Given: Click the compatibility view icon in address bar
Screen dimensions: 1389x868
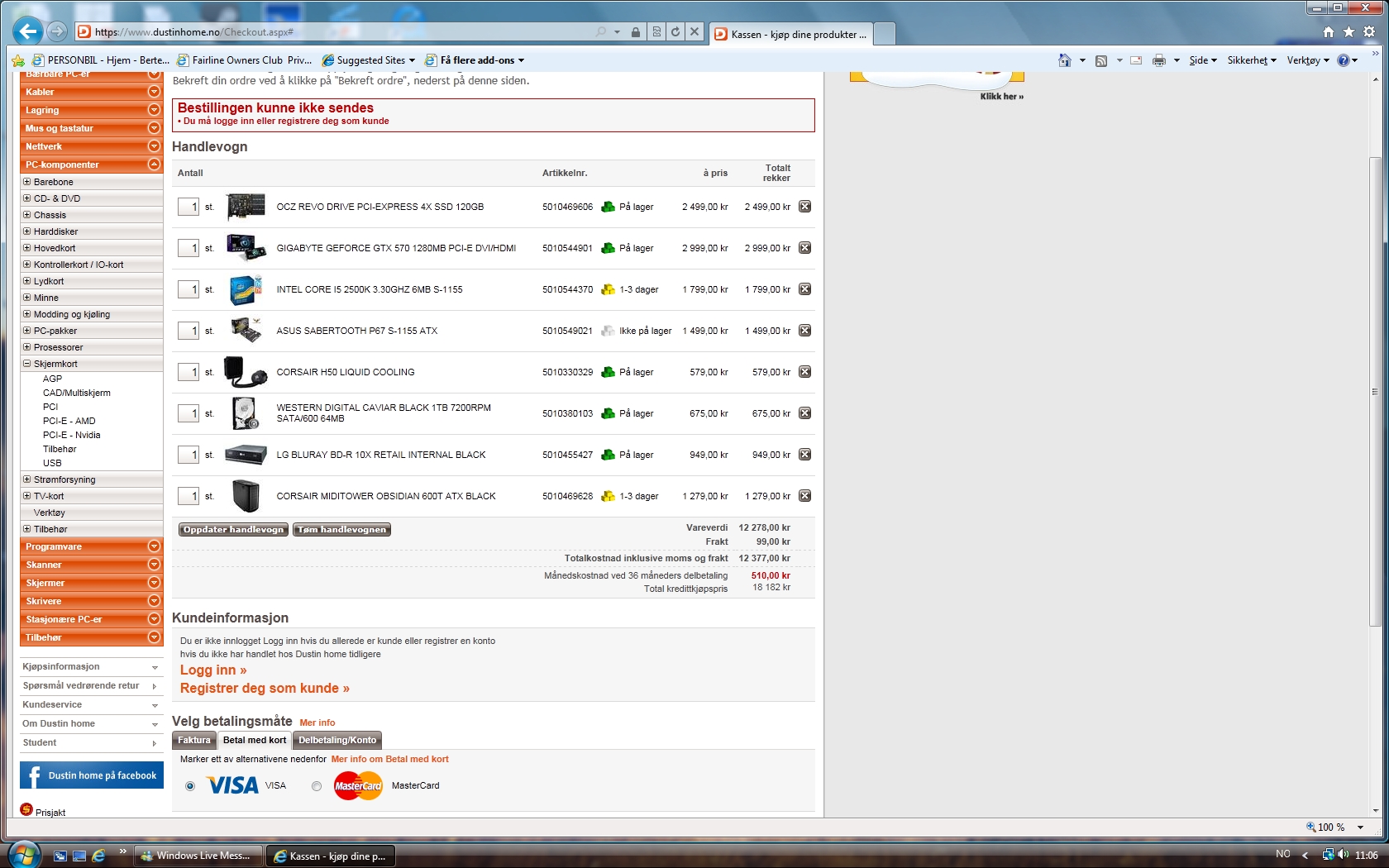Looking at the screenshot, I should 656,32.
